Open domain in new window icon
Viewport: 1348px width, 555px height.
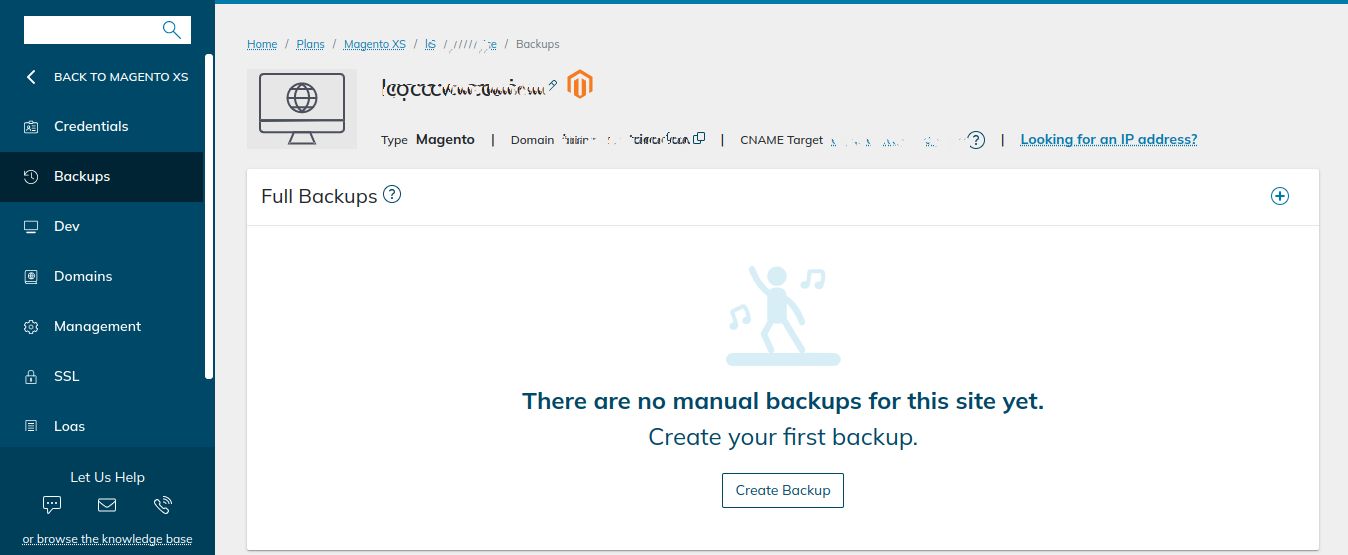700,138
